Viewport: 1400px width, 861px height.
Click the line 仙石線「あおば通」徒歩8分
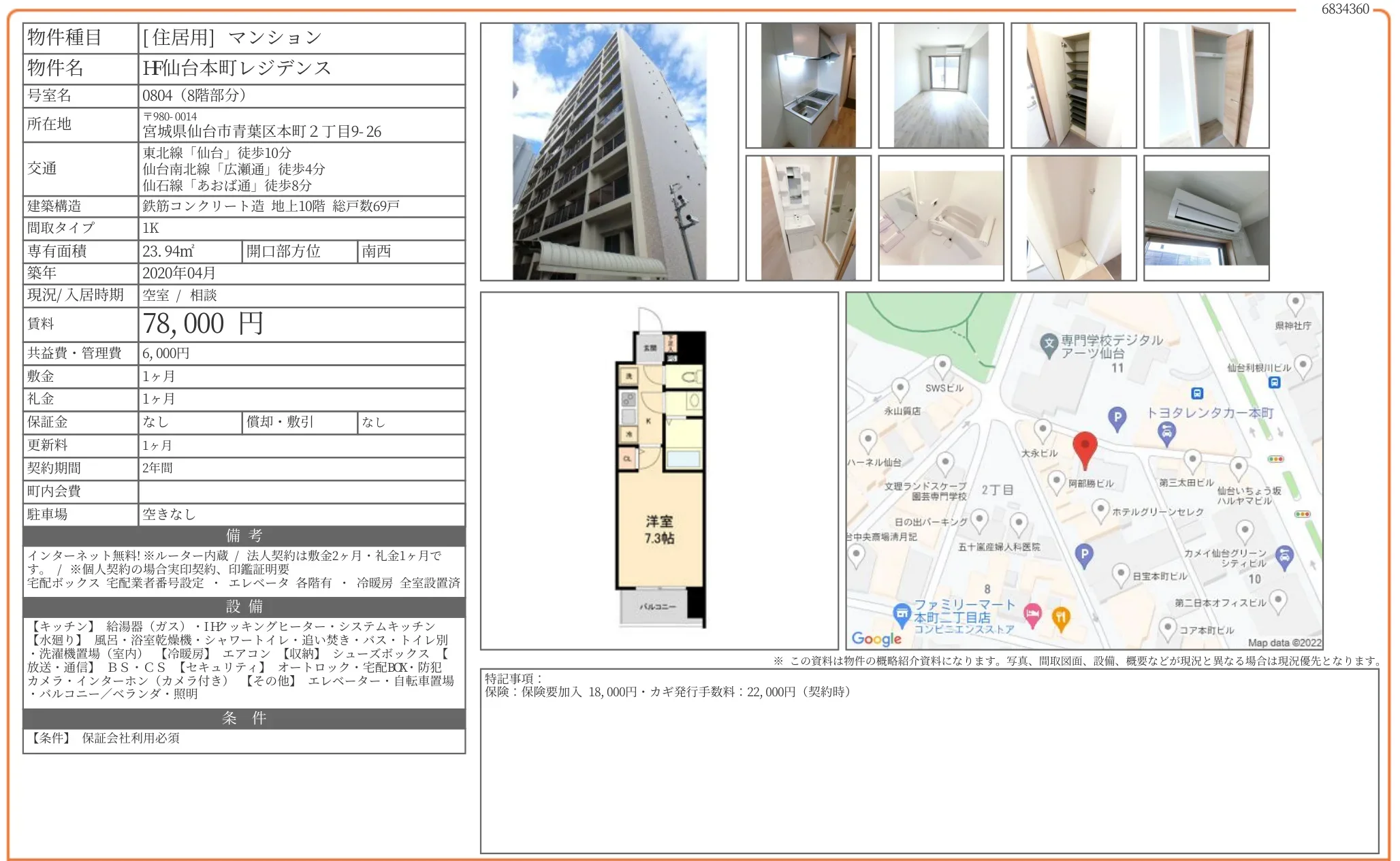coord(227,185)
